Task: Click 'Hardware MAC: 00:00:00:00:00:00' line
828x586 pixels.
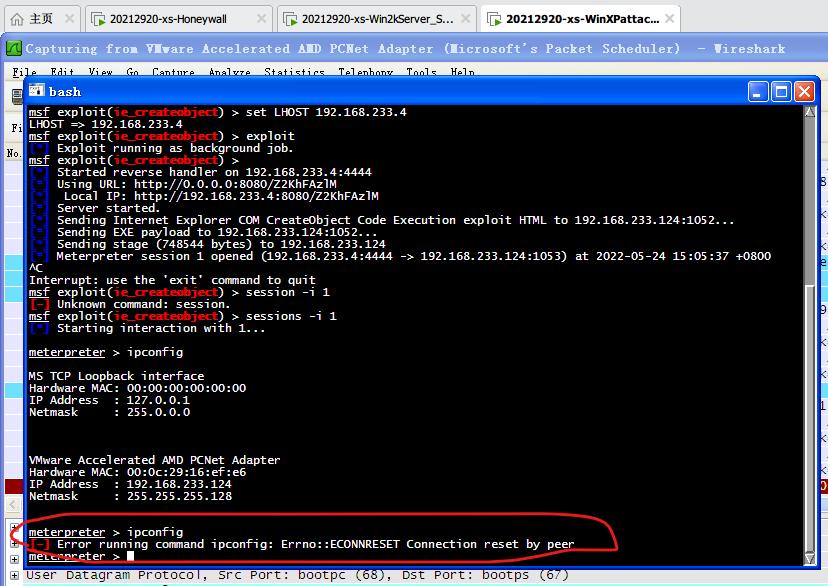Action: (x=137, y=389)
